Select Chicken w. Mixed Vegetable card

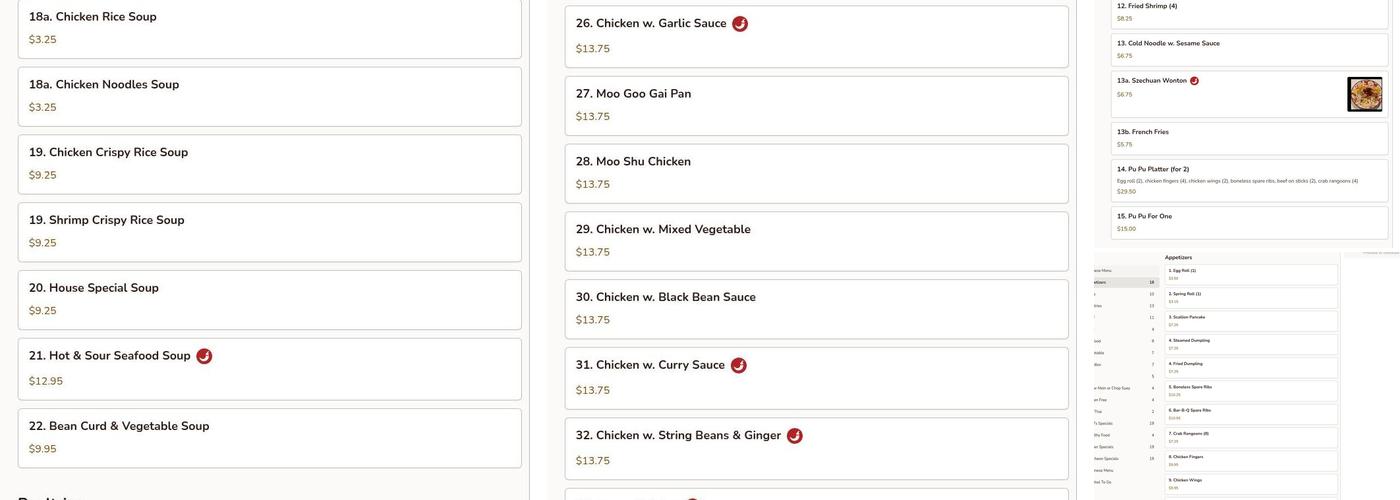pyautogui.click(x=816, y=241)
